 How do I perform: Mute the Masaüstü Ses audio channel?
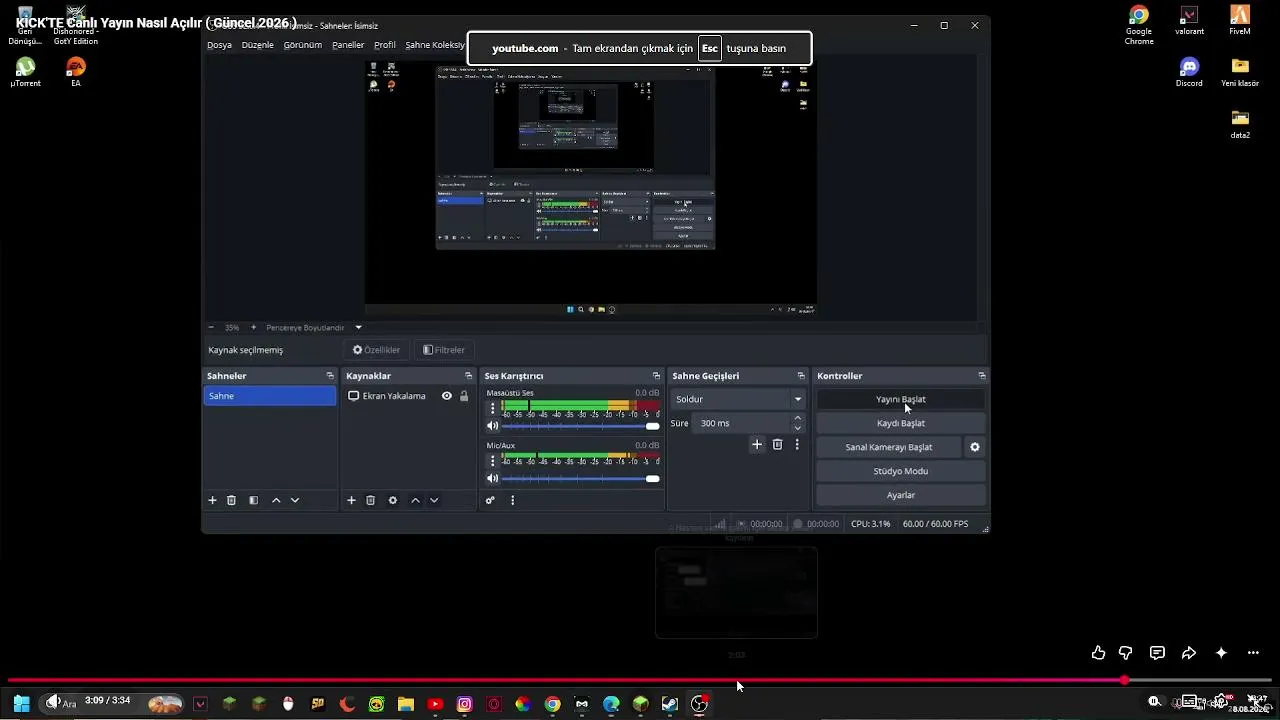pos(492,426)
